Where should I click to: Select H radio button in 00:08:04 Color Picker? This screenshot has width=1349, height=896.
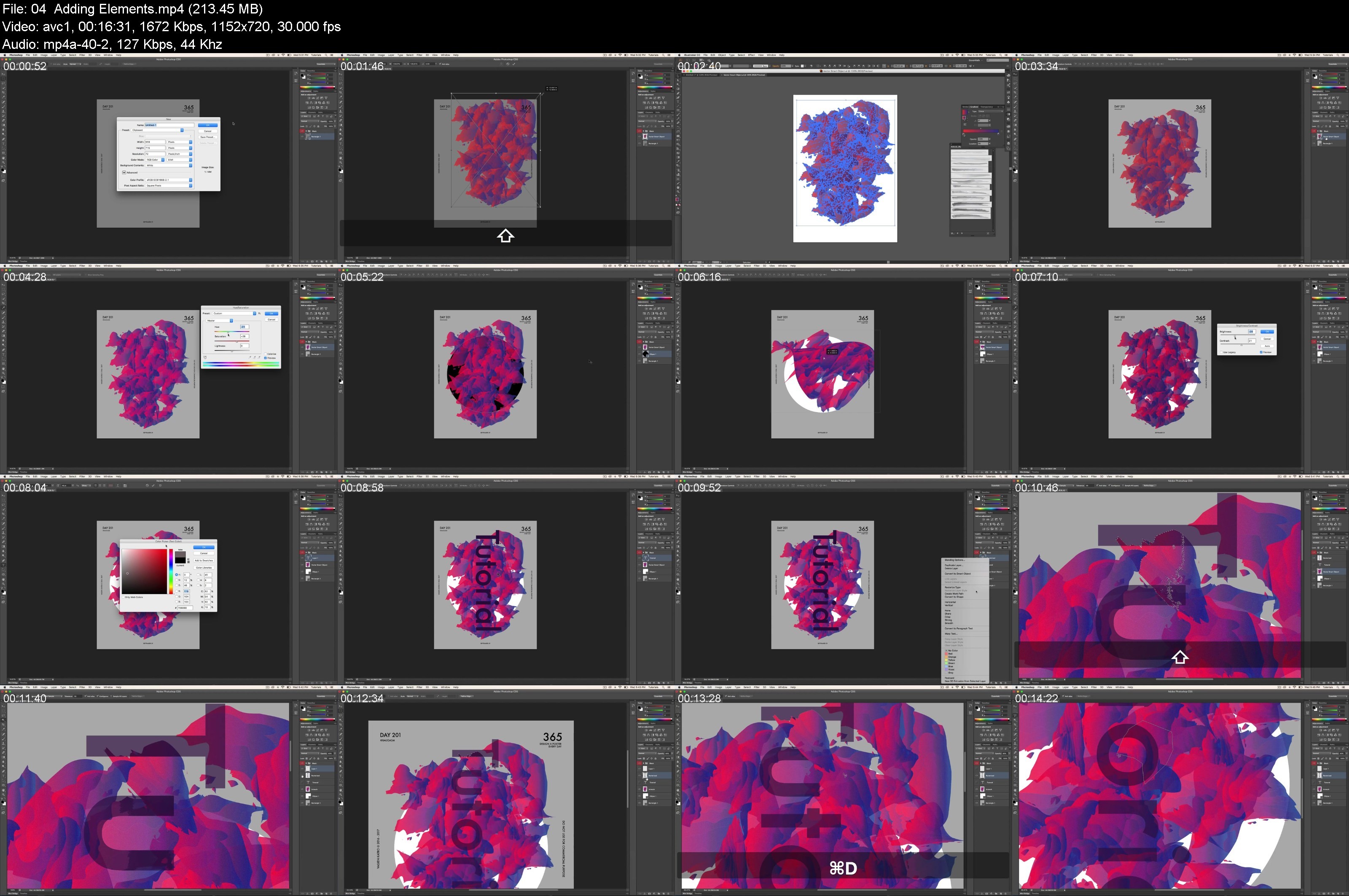[177, 575]
